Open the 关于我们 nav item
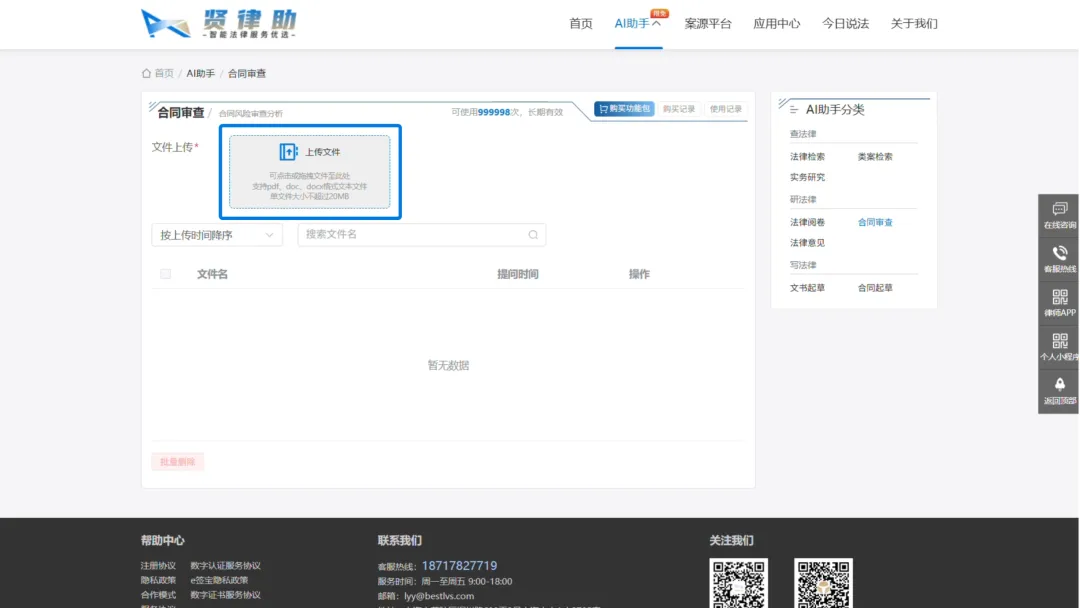 [914, 23]
